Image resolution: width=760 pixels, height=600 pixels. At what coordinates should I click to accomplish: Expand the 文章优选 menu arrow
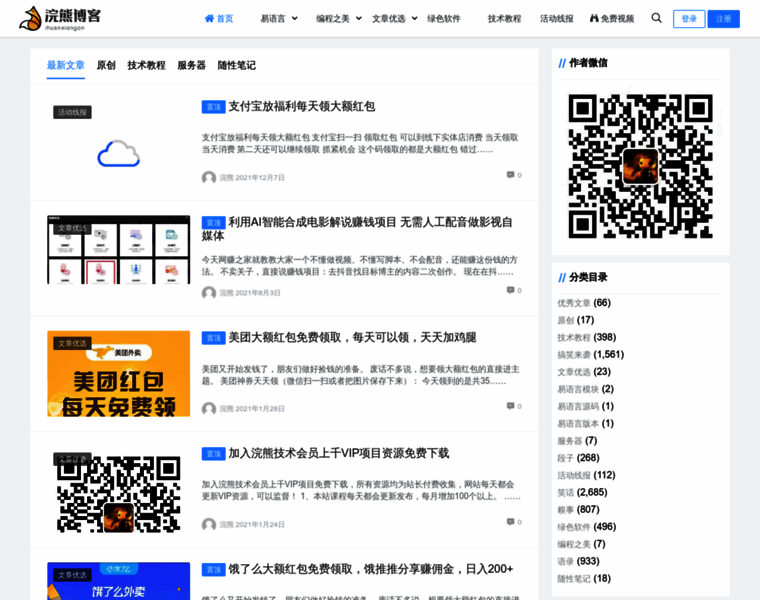point(414,19)
